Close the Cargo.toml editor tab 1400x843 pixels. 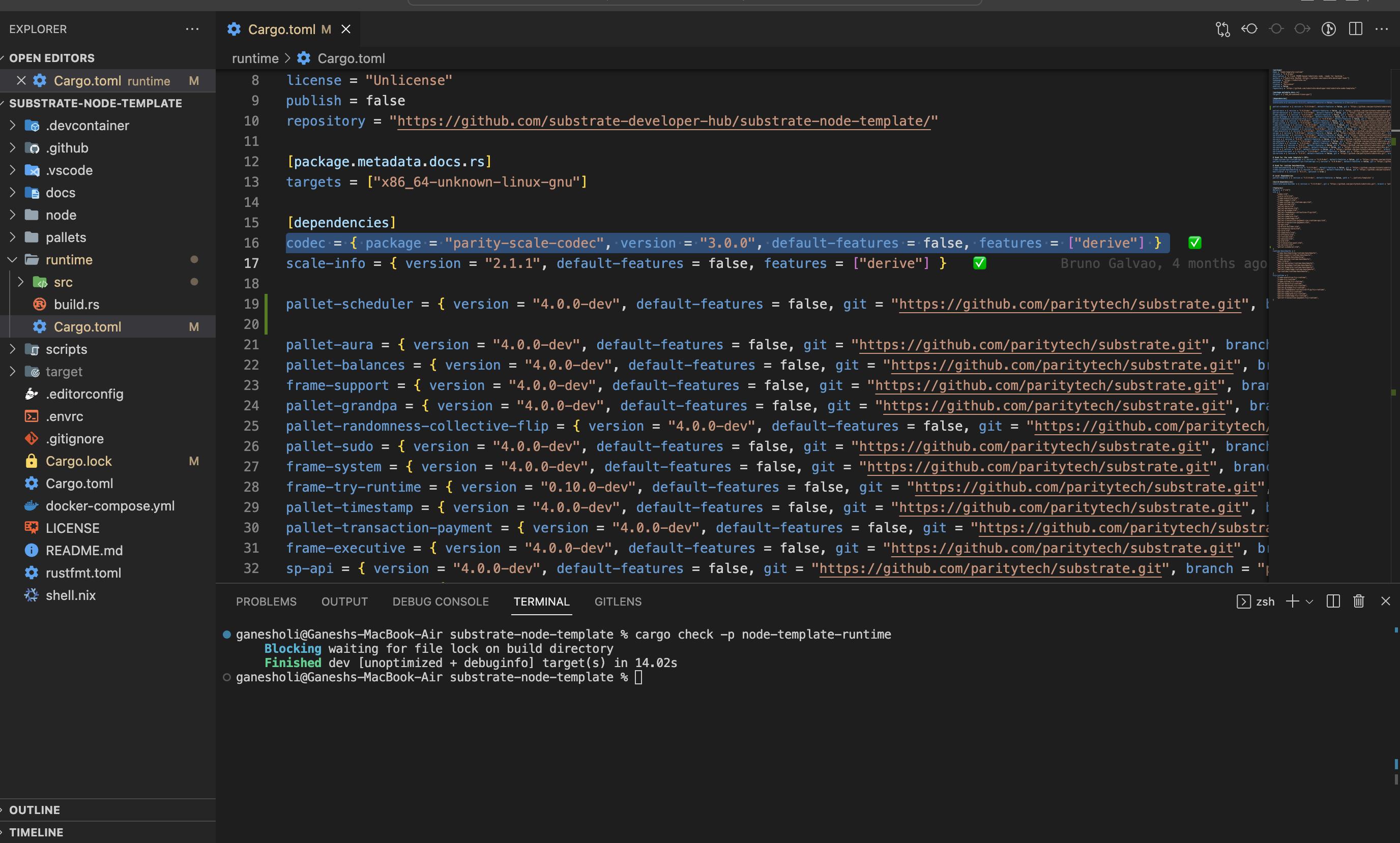(345, 29)
